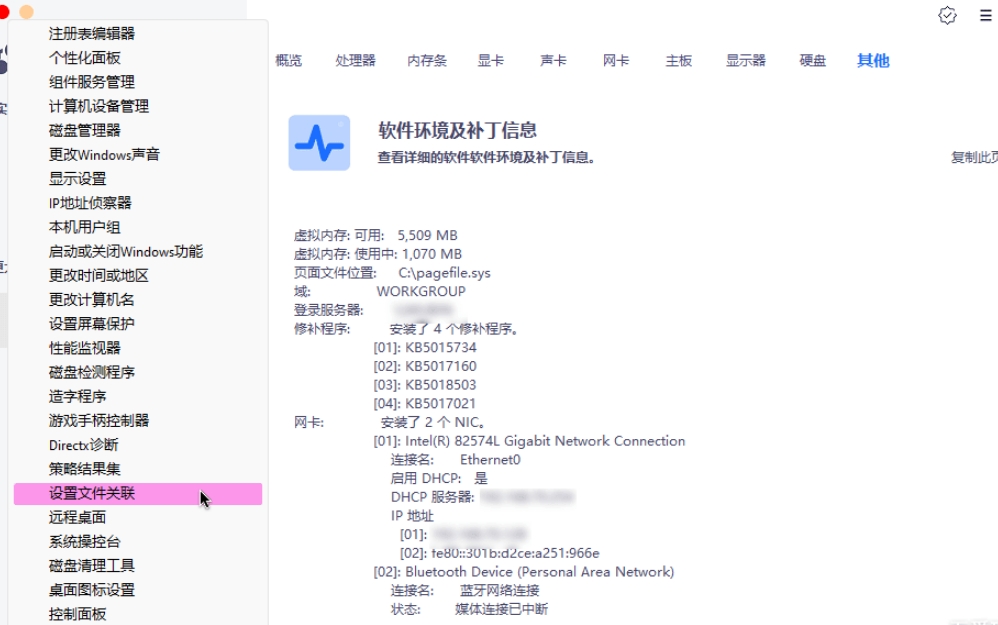Open the hamburger menu in the top-right corner

[x=984, y=16]
